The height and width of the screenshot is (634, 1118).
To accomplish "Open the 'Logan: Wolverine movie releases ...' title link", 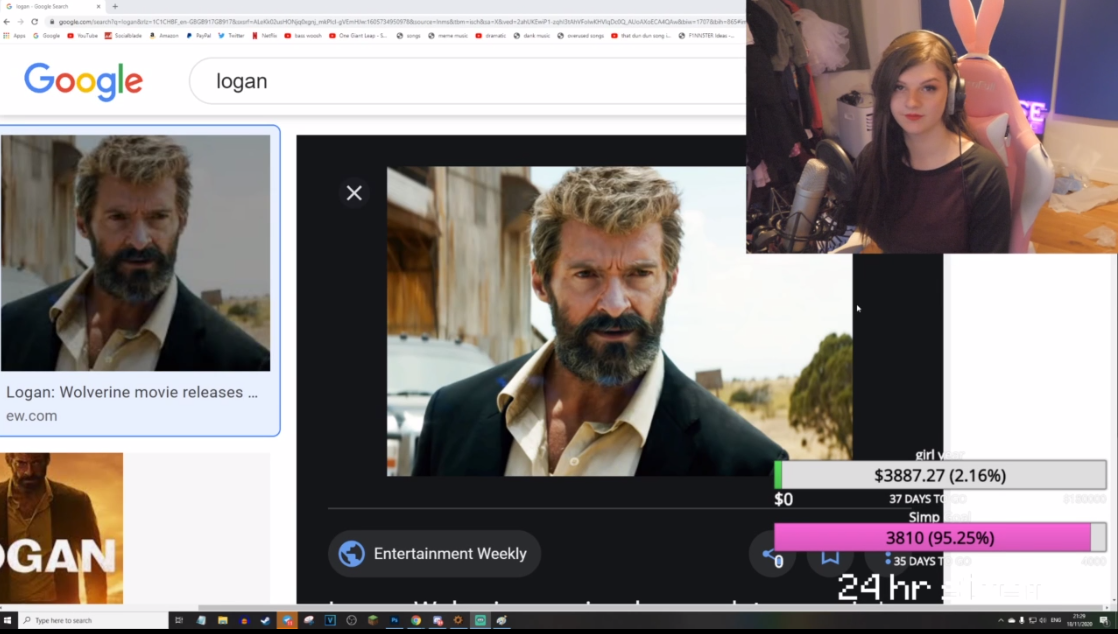I will click(x=132, y=392).
